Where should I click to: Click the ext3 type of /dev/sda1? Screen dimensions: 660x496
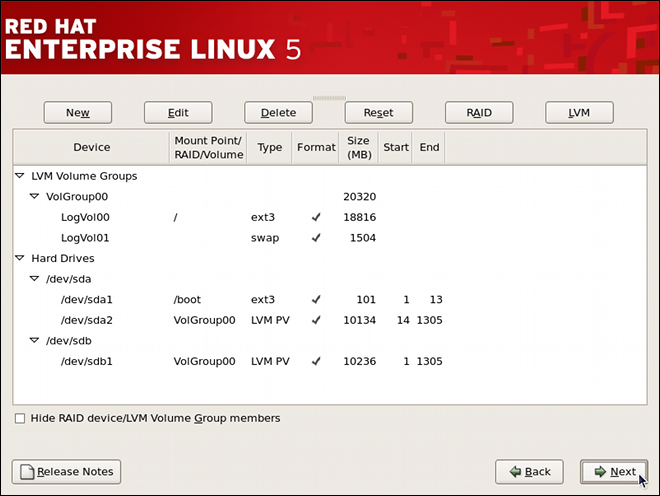(263, 300)
